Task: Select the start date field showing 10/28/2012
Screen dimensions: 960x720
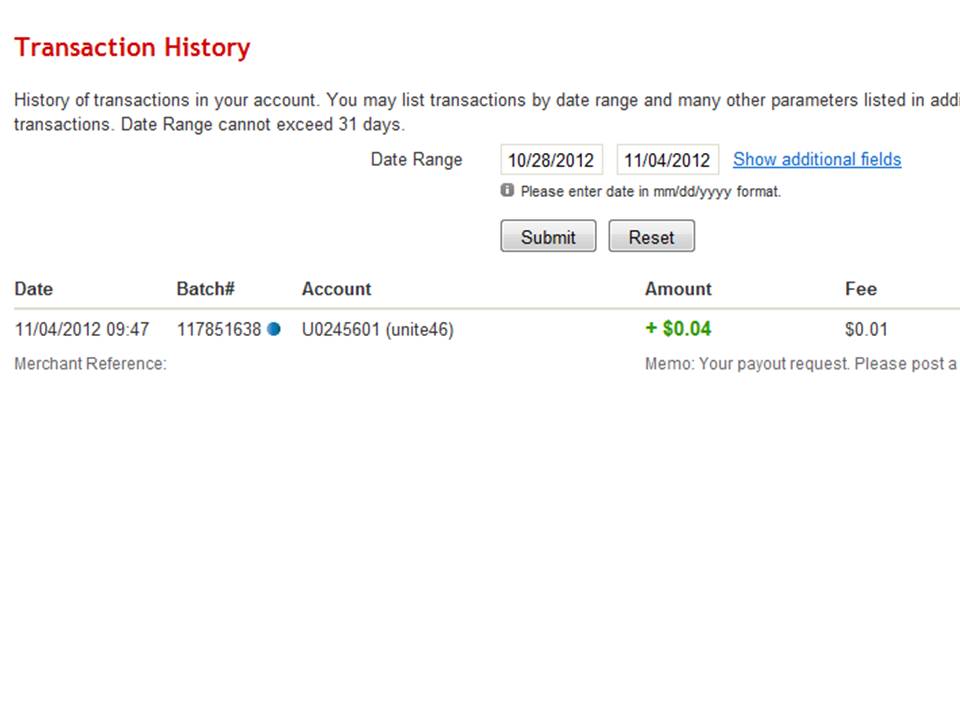Action: (x=551, y=160)
